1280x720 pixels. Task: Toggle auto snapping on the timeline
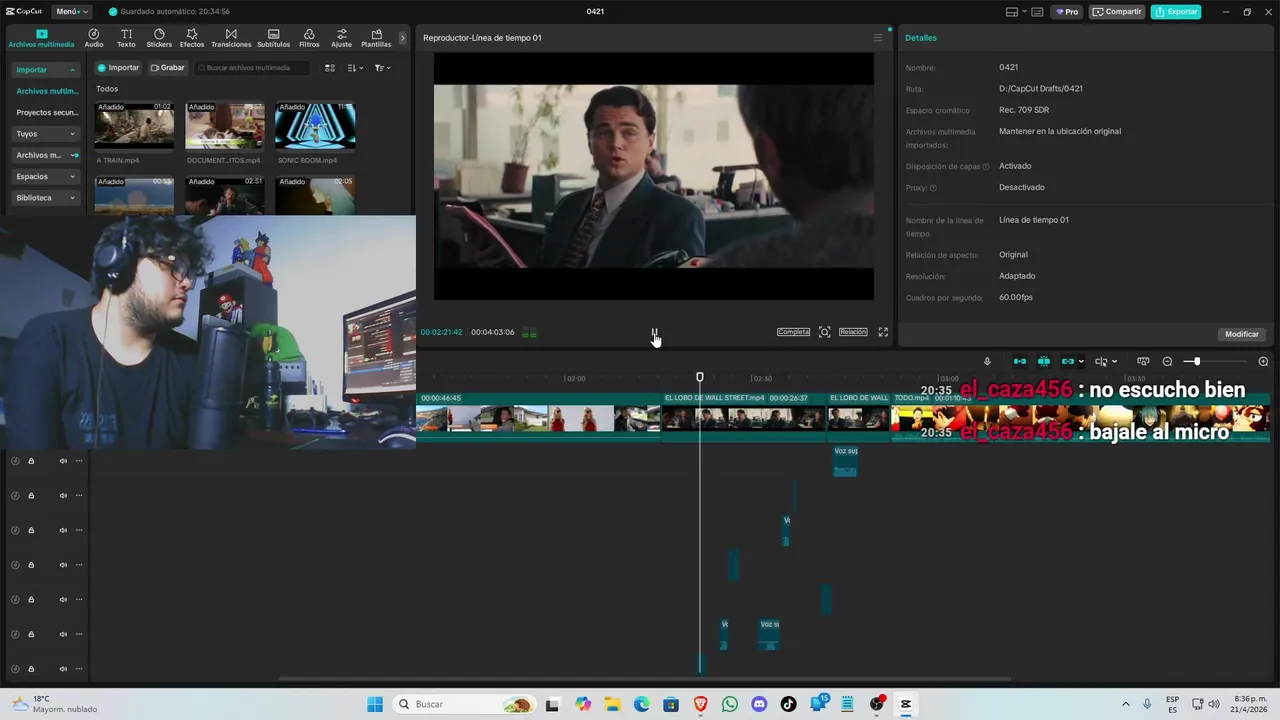(x=1044, y=362)
